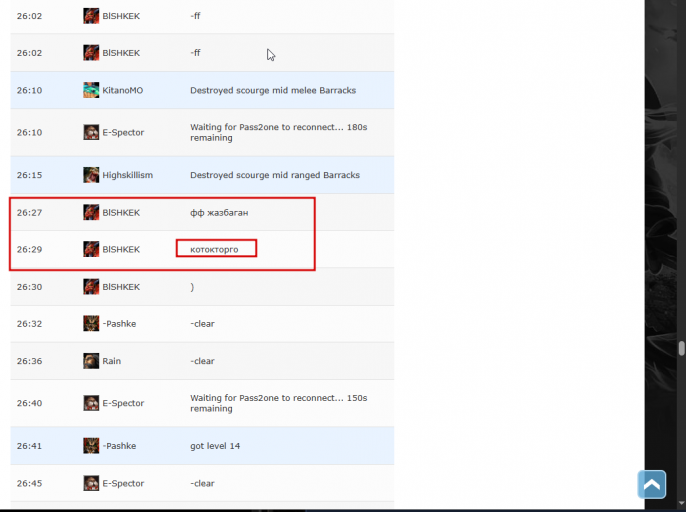
Task: Click KitanoMO's hero avatar at 26:10
Action: 91,90
